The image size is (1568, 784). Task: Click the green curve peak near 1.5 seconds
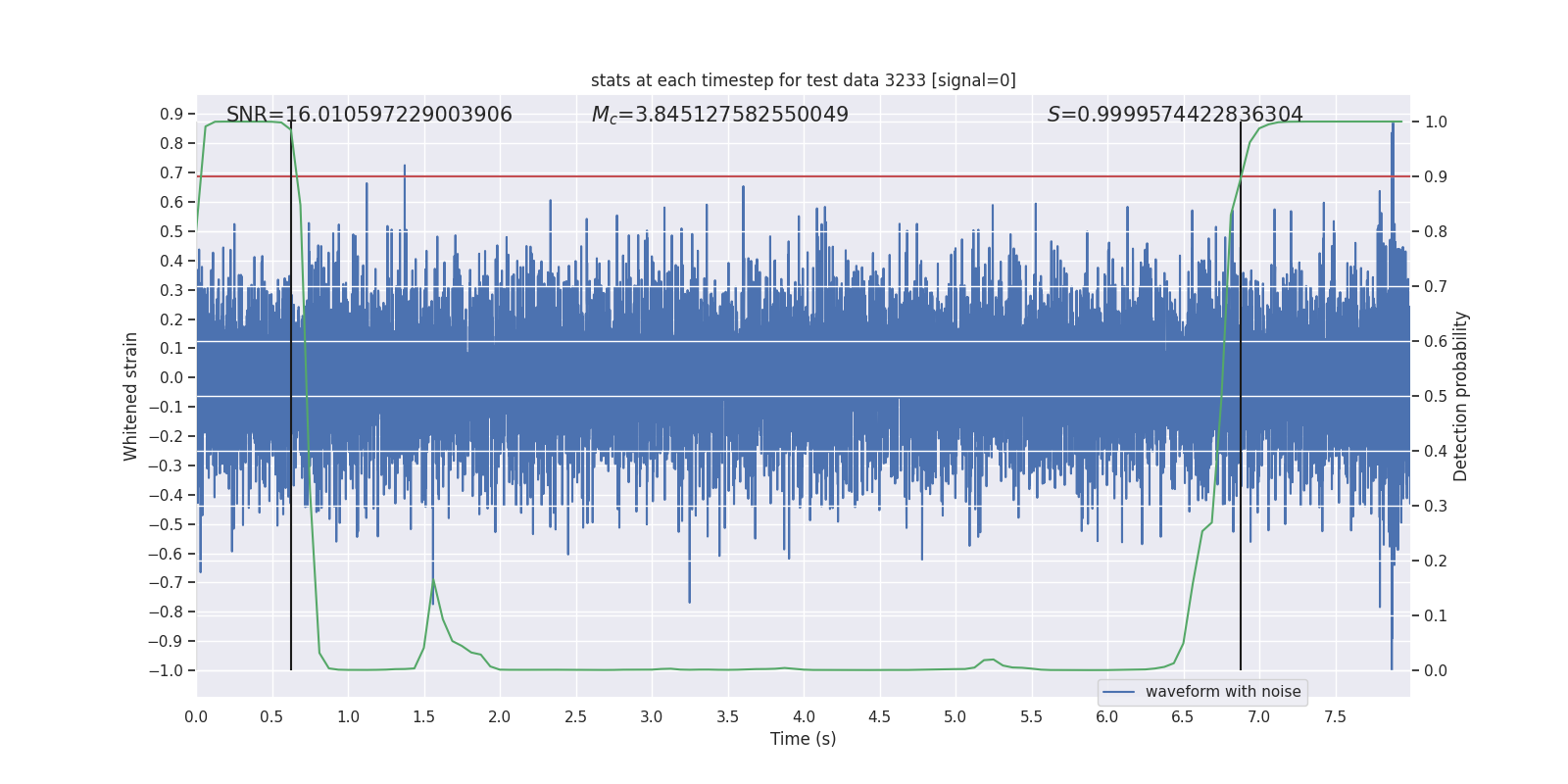point(433,581)
